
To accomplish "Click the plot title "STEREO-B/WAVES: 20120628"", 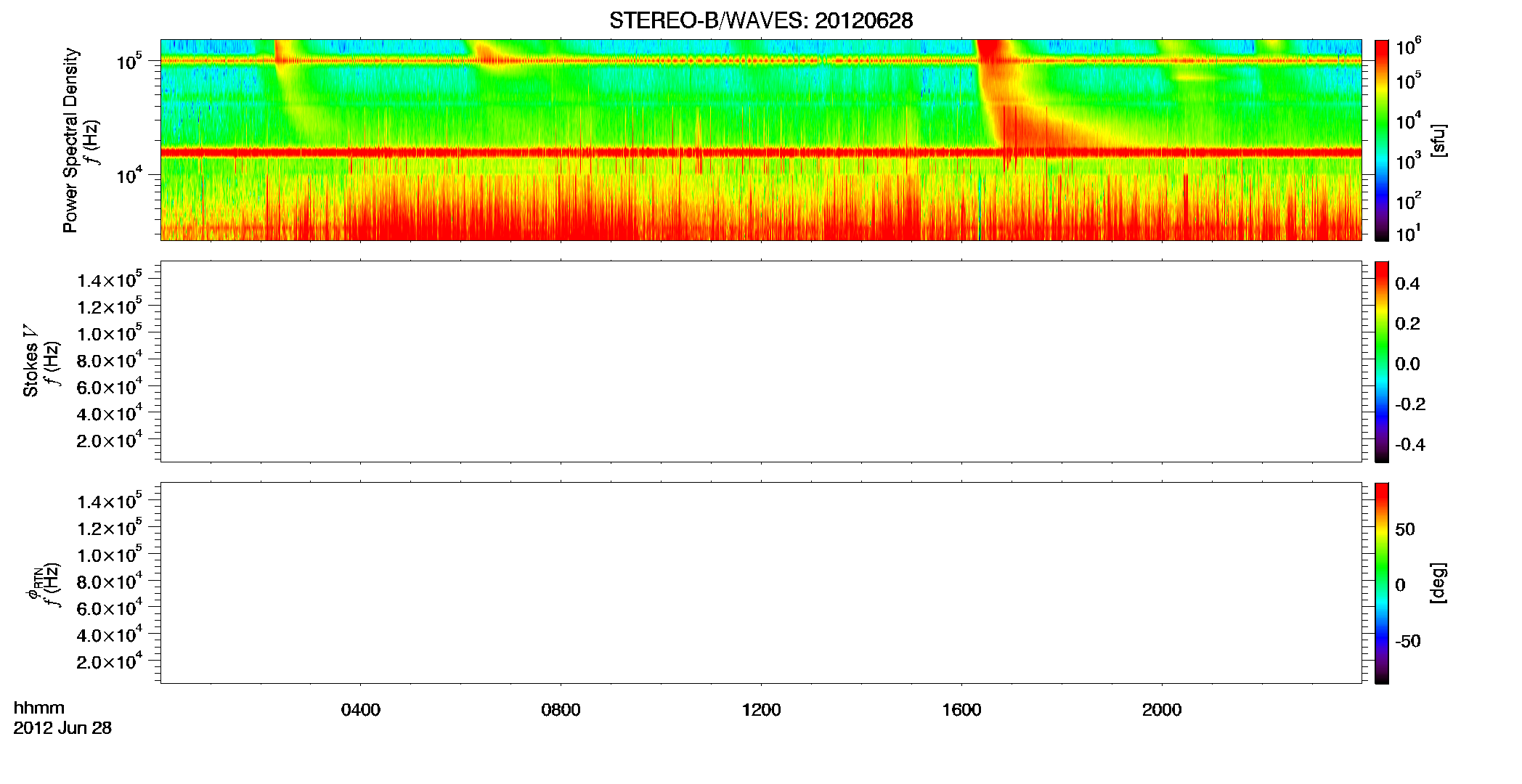I will click(x=761, y=20).
